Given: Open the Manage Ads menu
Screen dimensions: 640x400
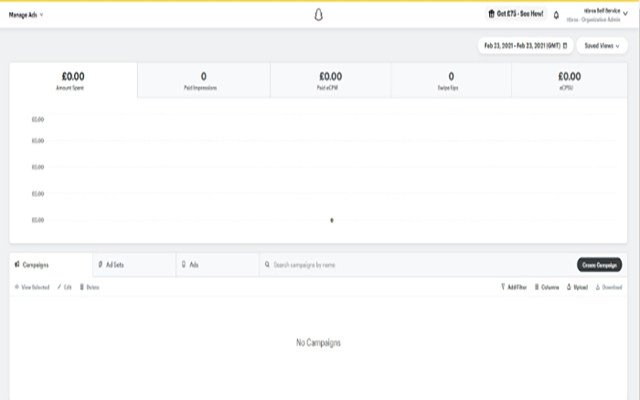Looking at the screenshot, I should coord(26,15).
